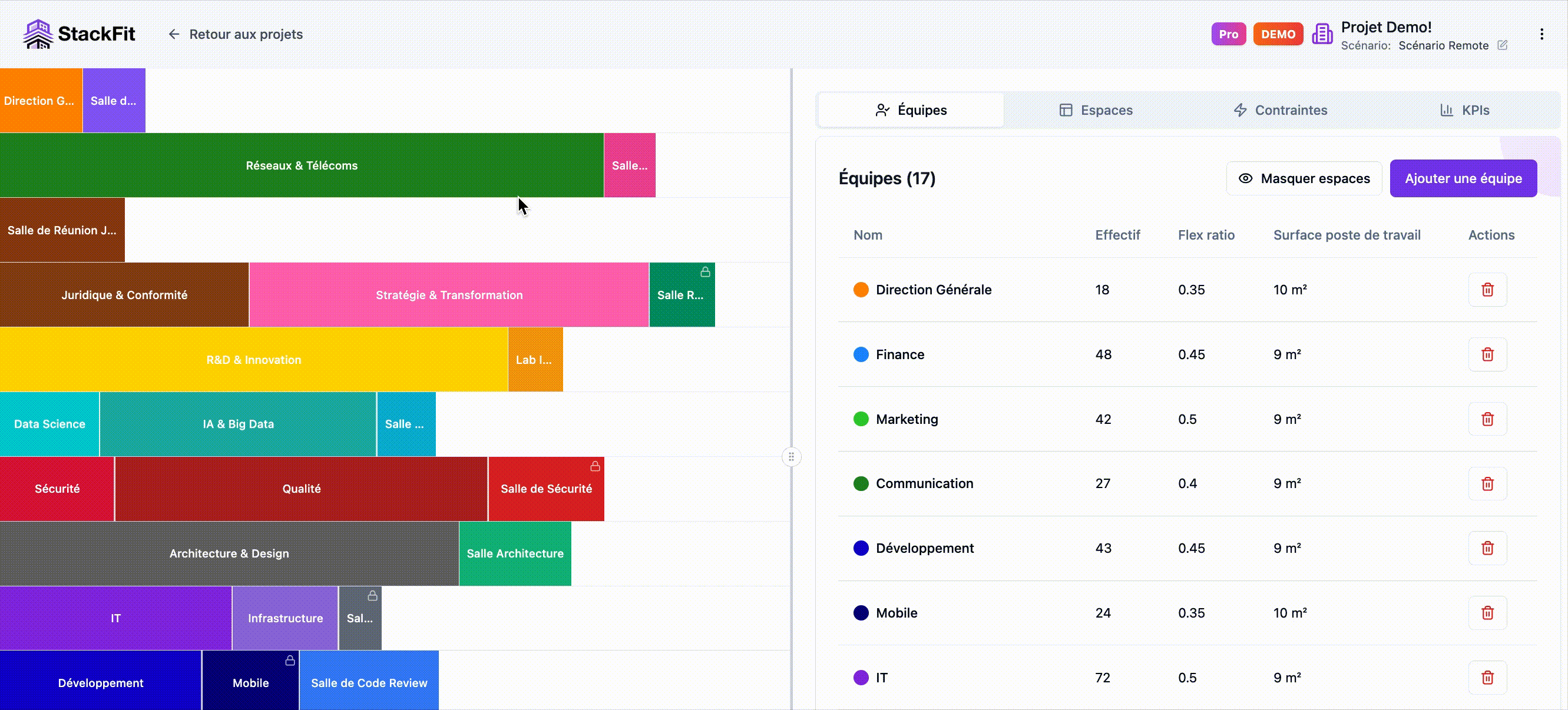
Task: Click the trash icon for Mobile
Action: (x=1487, y=613)
